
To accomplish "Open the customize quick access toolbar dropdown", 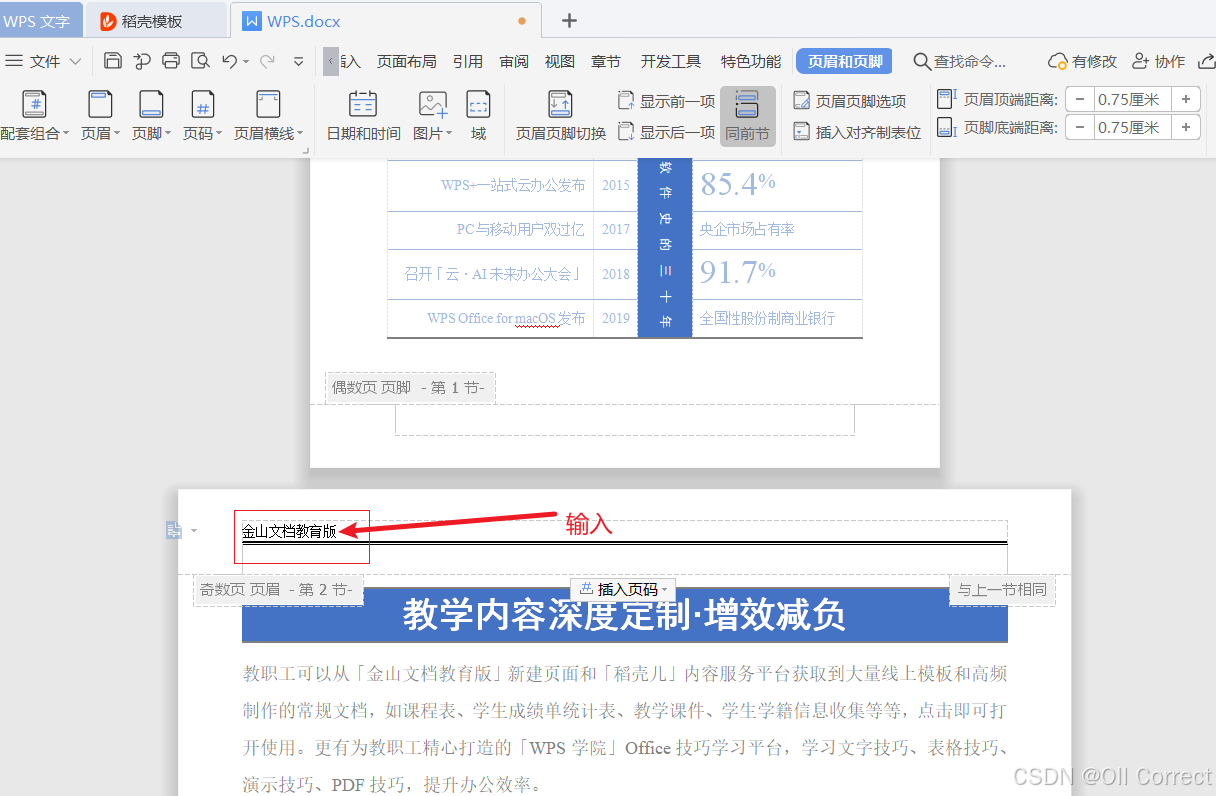I will tap(299, 62).
